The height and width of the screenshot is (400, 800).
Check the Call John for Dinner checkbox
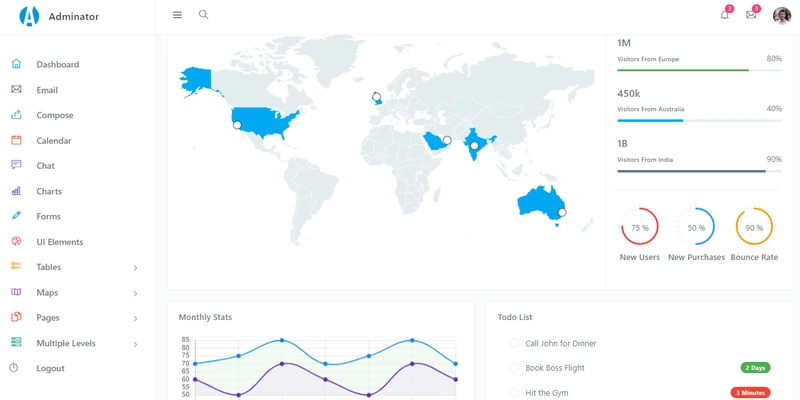[x=514, y=343]
